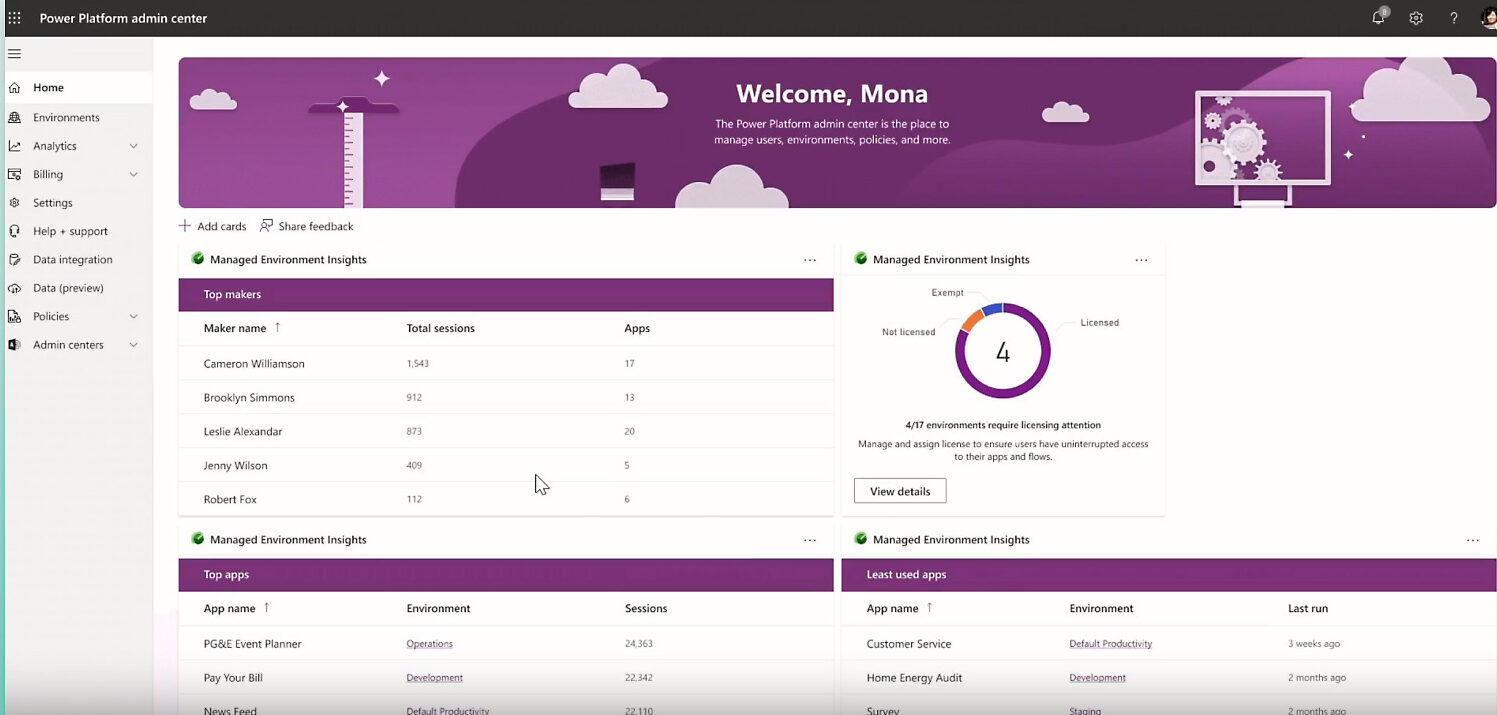1497x715 pixels.
Task: Expand the Billing chevron
Action: pyautogui.click(x=134, y=174)
